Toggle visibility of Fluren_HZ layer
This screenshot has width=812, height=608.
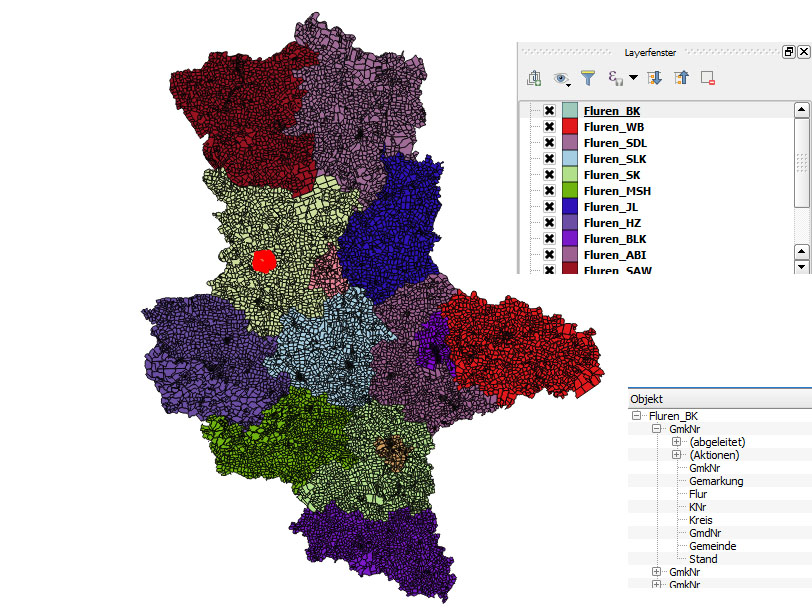point(549,223)
